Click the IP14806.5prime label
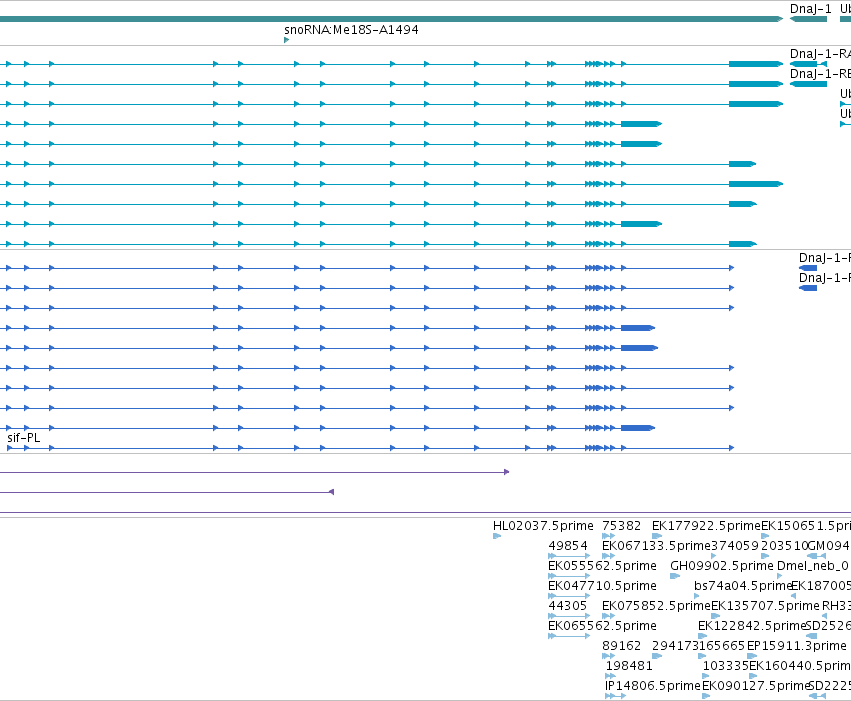The image size is (851, 701). coord(653,686)
